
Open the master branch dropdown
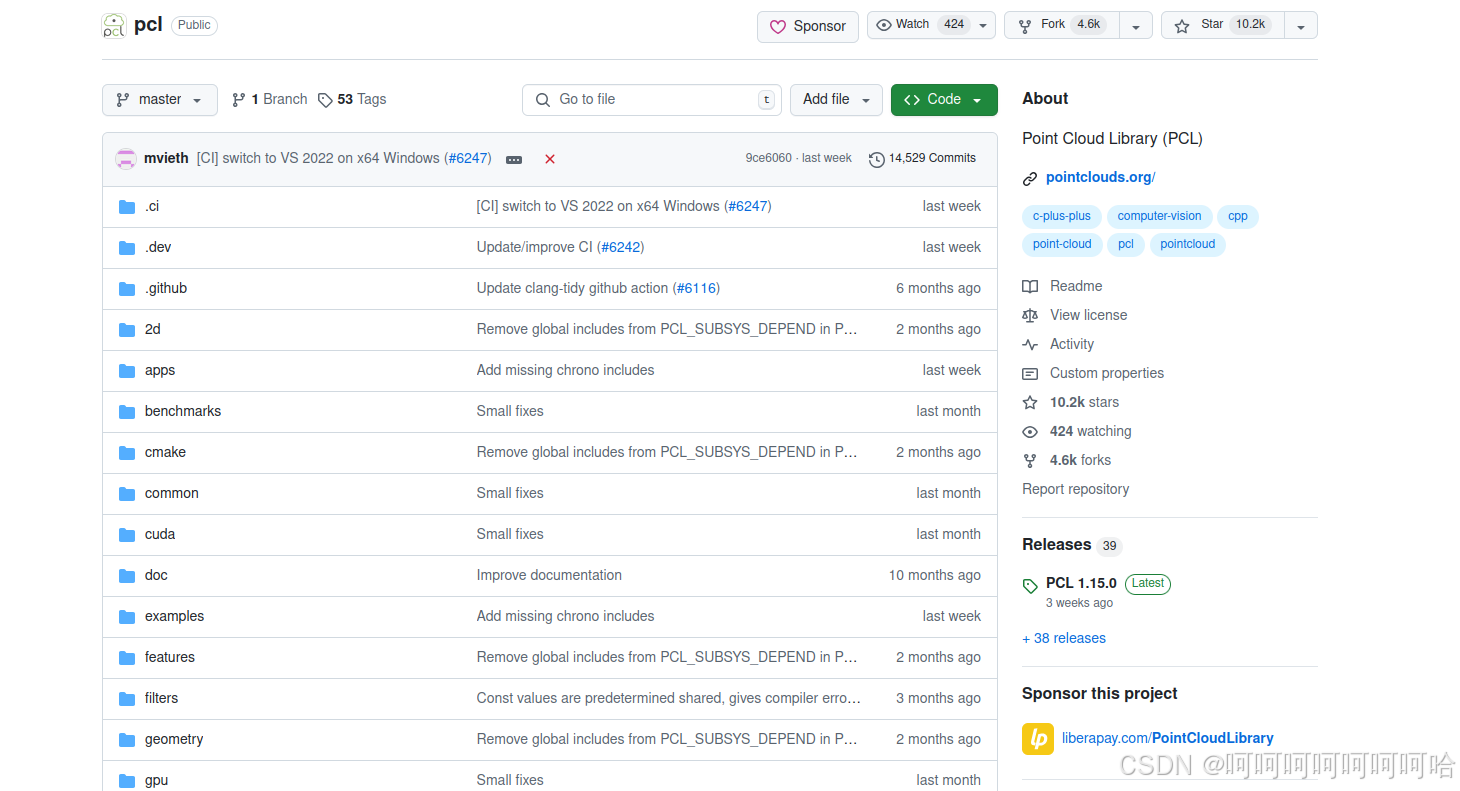pos(160,100)
